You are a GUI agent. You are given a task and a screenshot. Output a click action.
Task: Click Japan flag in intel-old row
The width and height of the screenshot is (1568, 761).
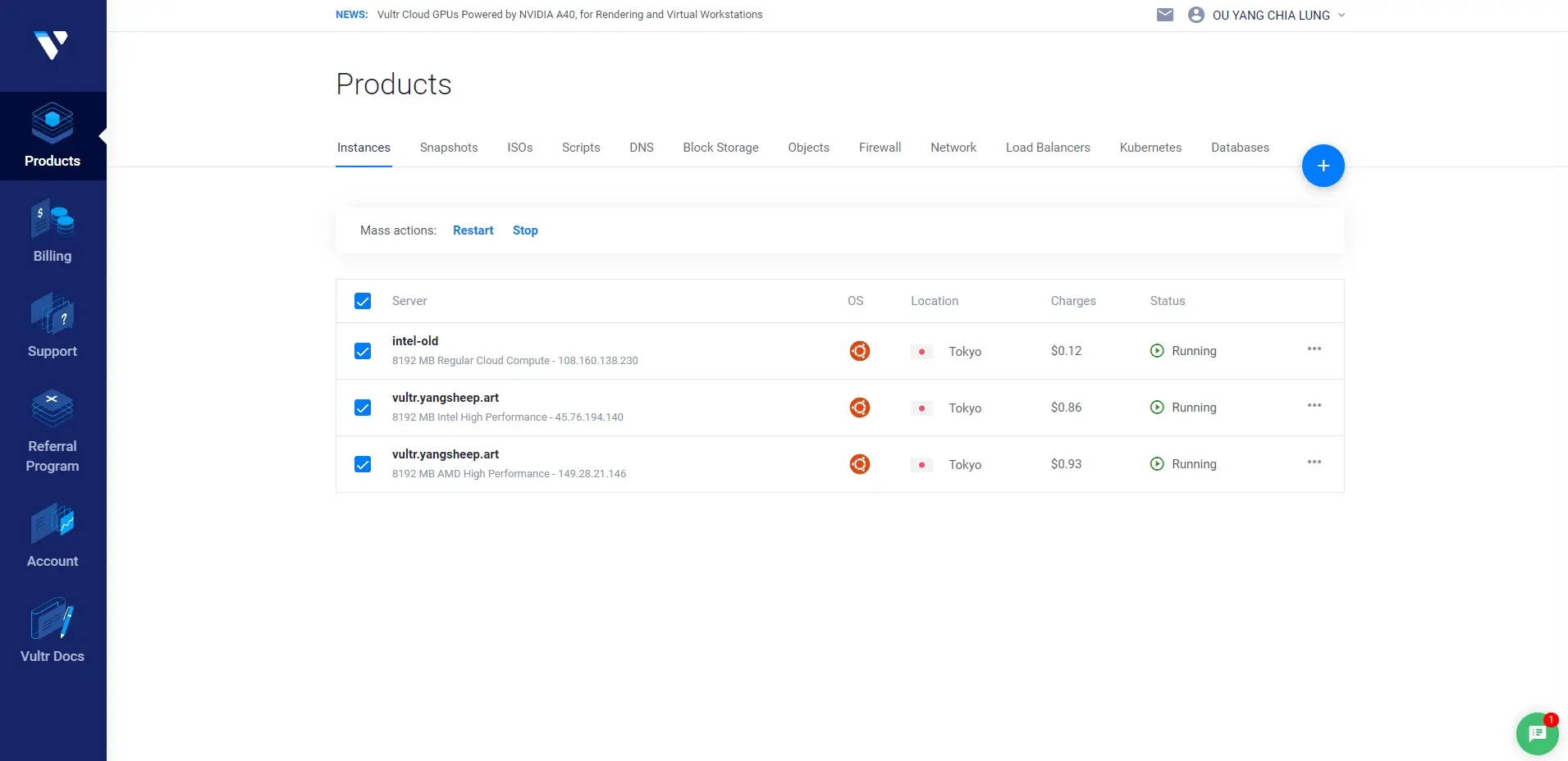pos(921,352)
